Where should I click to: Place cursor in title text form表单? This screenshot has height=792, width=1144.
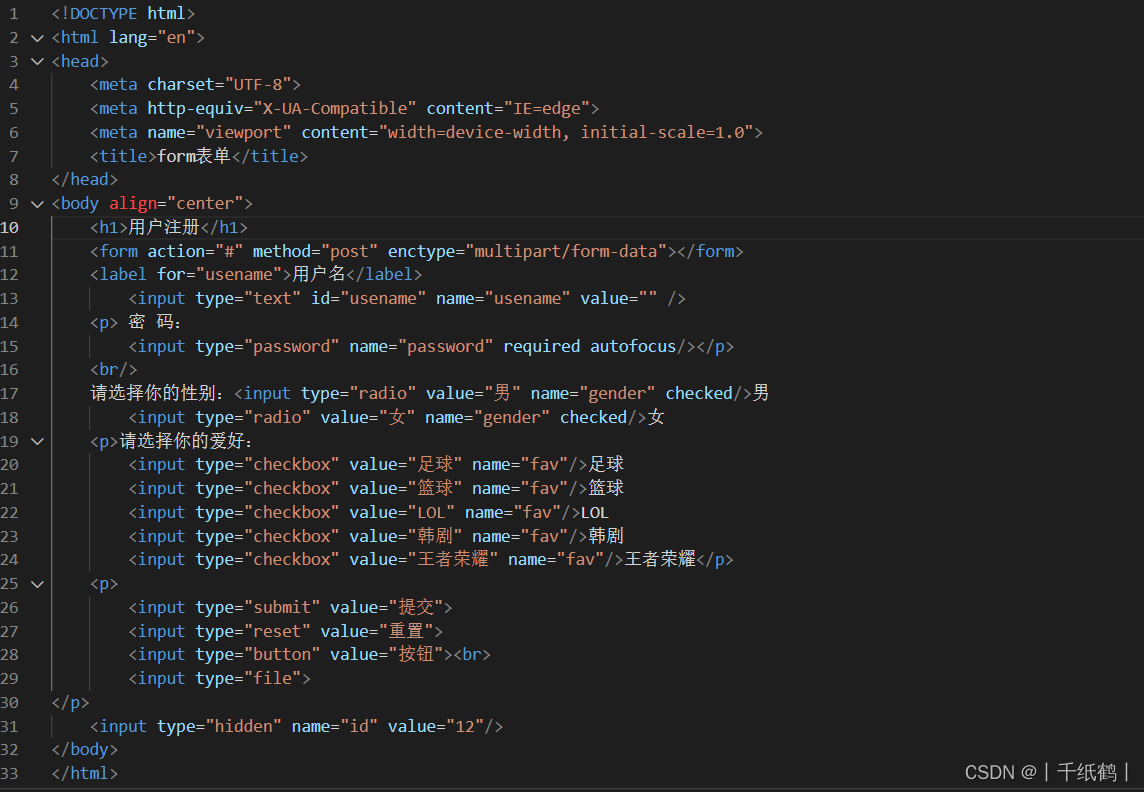coord(194,156)
